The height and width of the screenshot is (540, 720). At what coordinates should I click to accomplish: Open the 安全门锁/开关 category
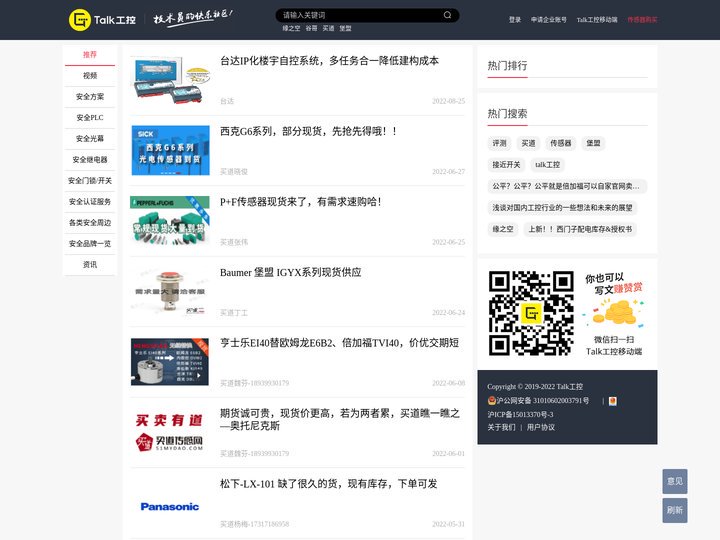coord(90,181)
